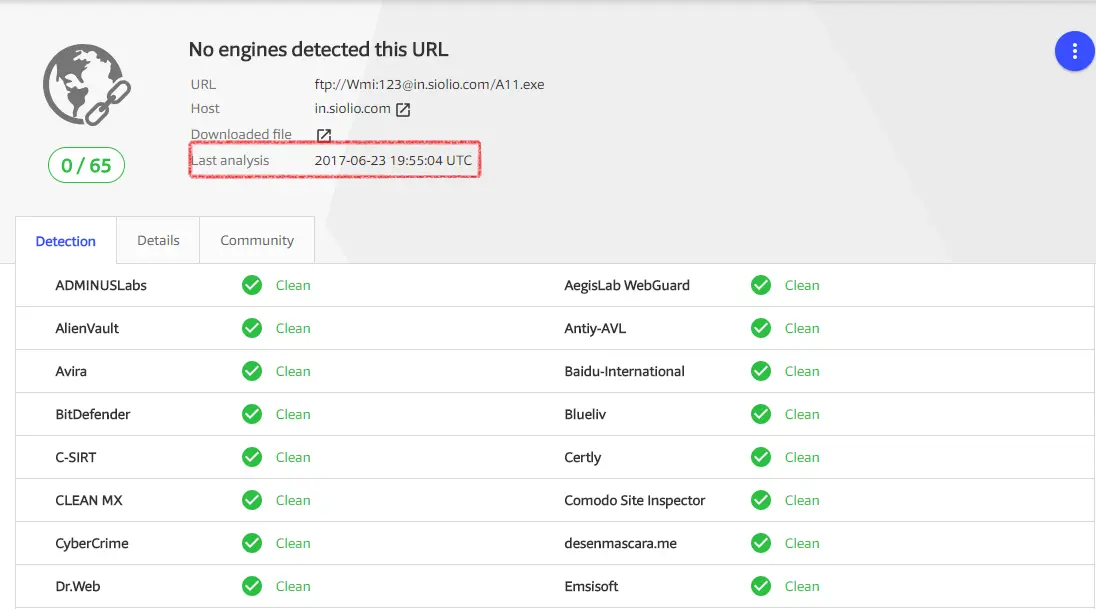Open the three-dot more options menu
This screenshot has height=609, width=1096.
coord(1074,51)
